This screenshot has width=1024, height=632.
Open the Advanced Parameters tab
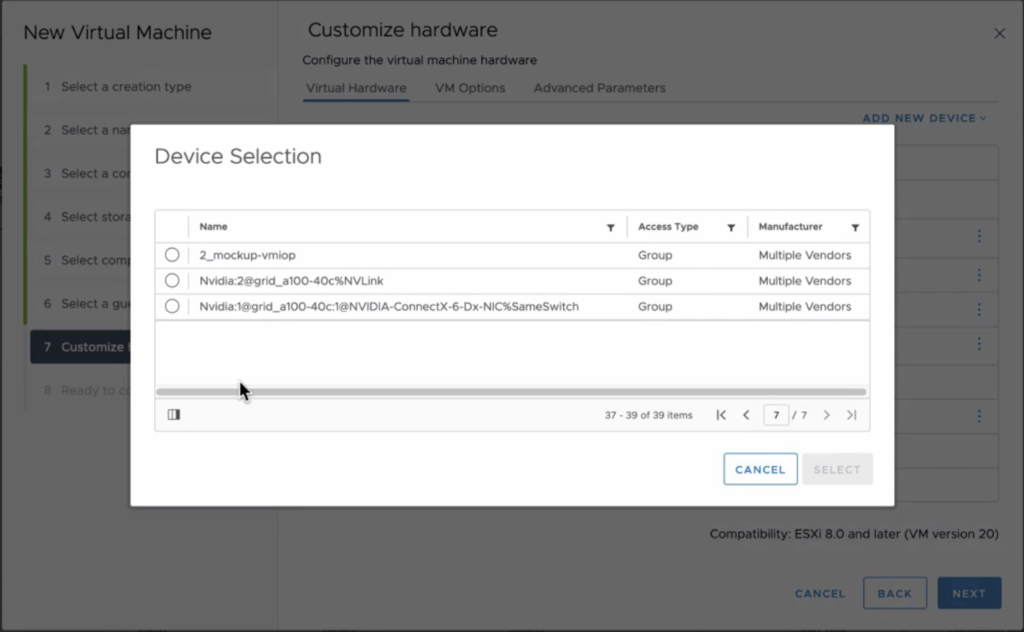[x=599, y=88]
